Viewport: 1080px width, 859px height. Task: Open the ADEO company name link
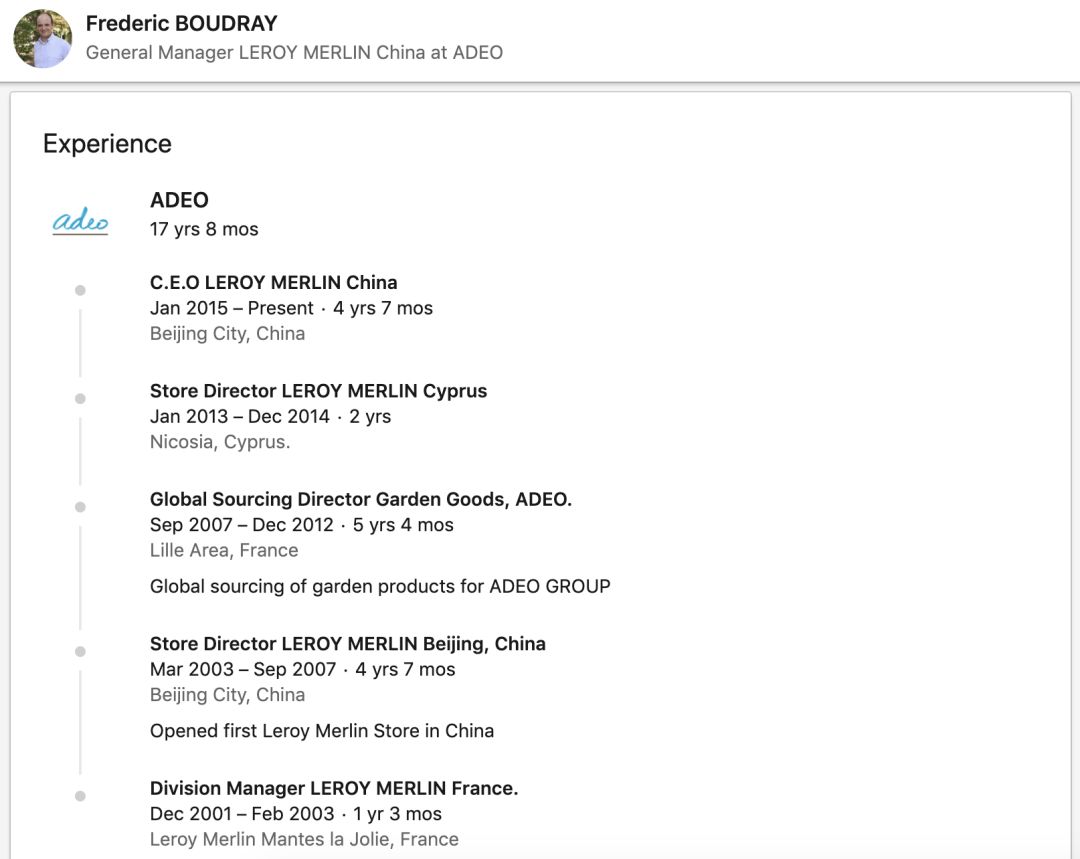pos(179,200)
